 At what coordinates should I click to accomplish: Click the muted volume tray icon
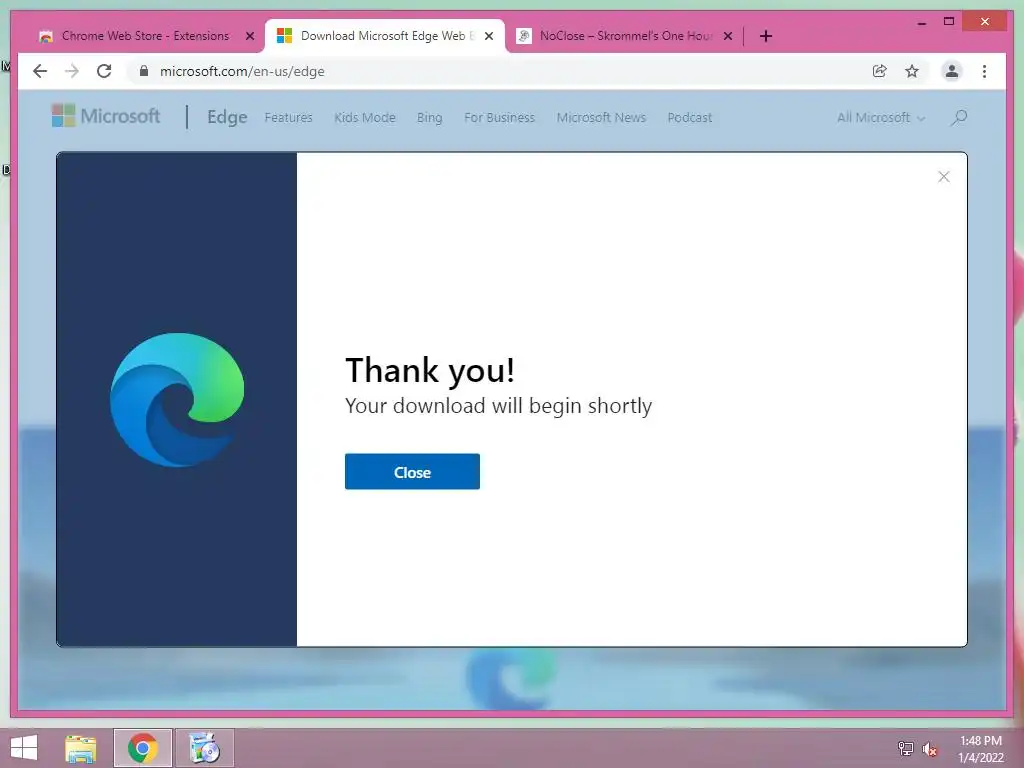coord(929,749)
